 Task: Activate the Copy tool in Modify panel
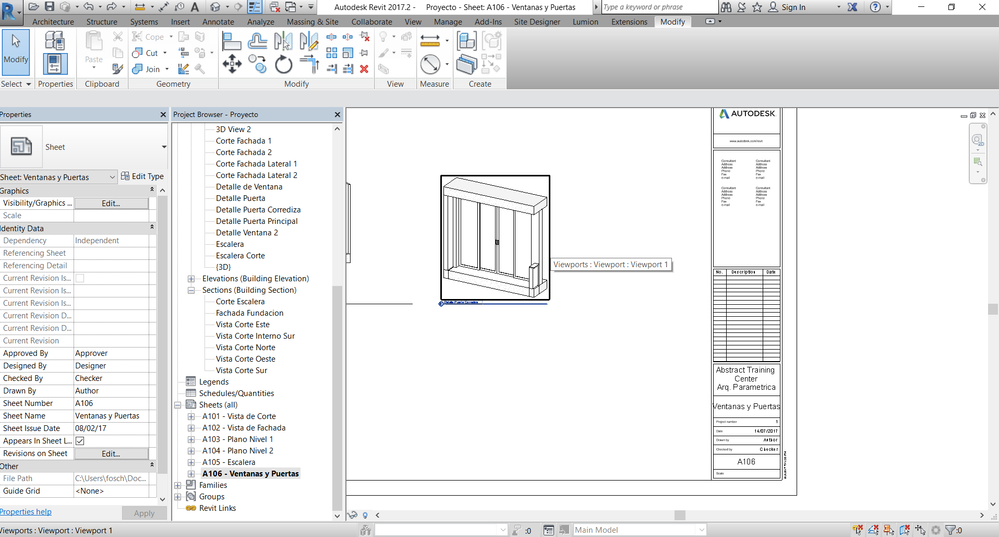tap(257, 63)
